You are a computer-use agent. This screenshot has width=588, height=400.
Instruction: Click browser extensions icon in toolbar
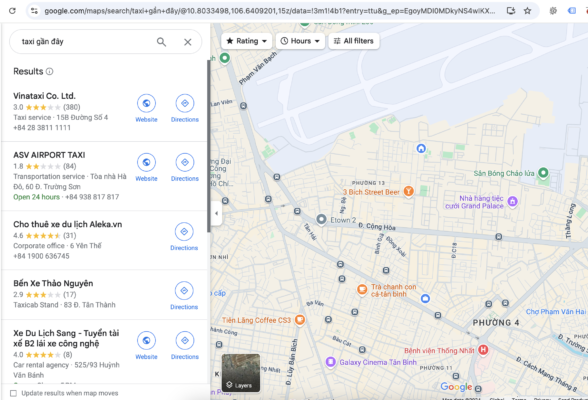553,11
